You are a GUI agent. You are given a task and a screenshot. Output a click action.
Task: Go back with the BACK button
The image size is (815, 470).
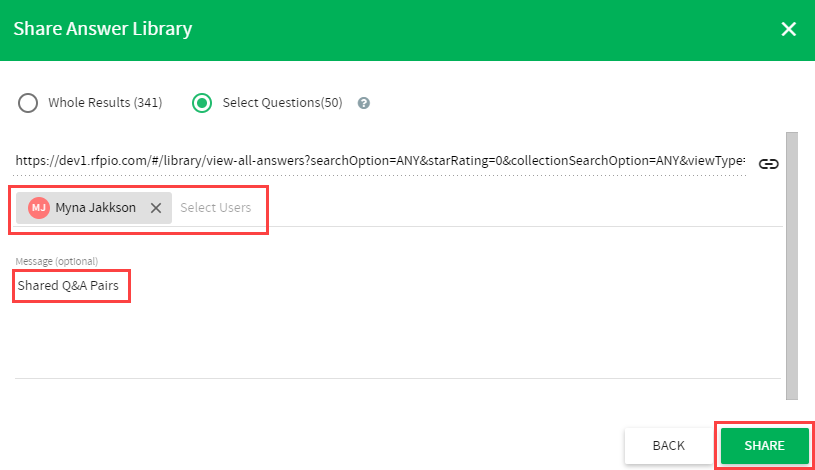[669, 446]
